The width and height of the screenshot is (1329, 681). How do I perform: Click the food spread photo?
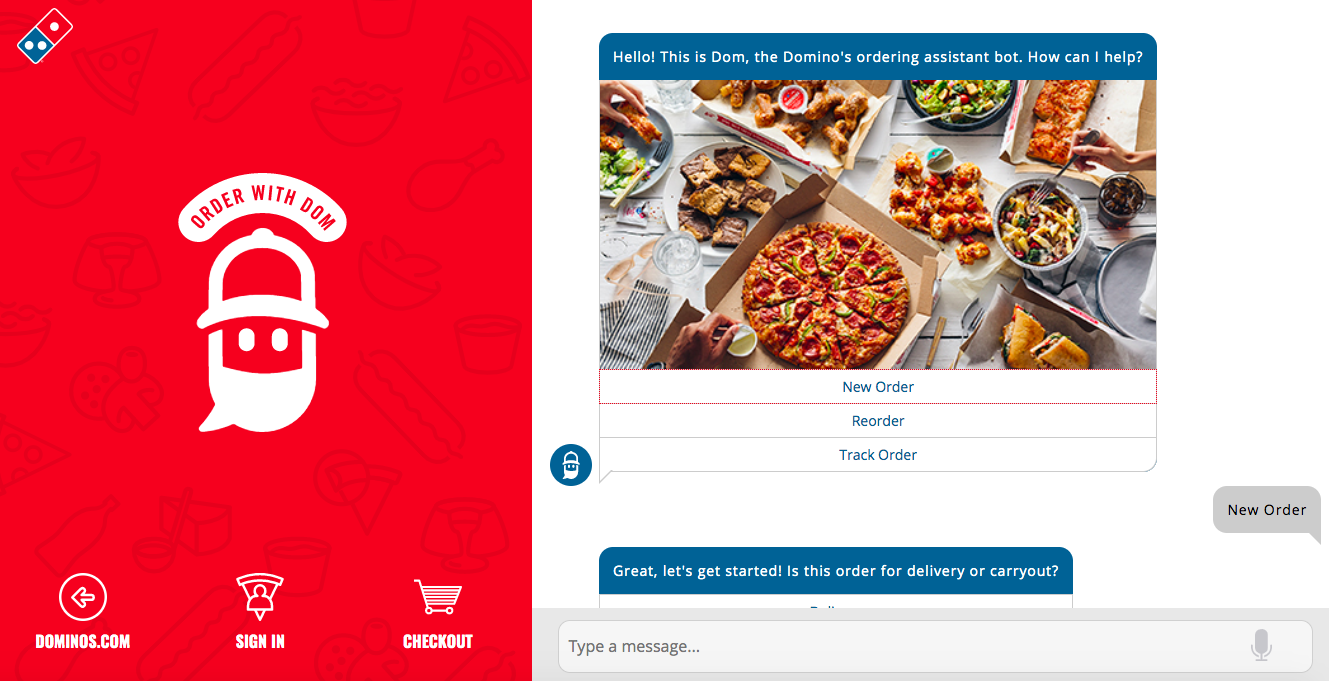click(878, 225)
